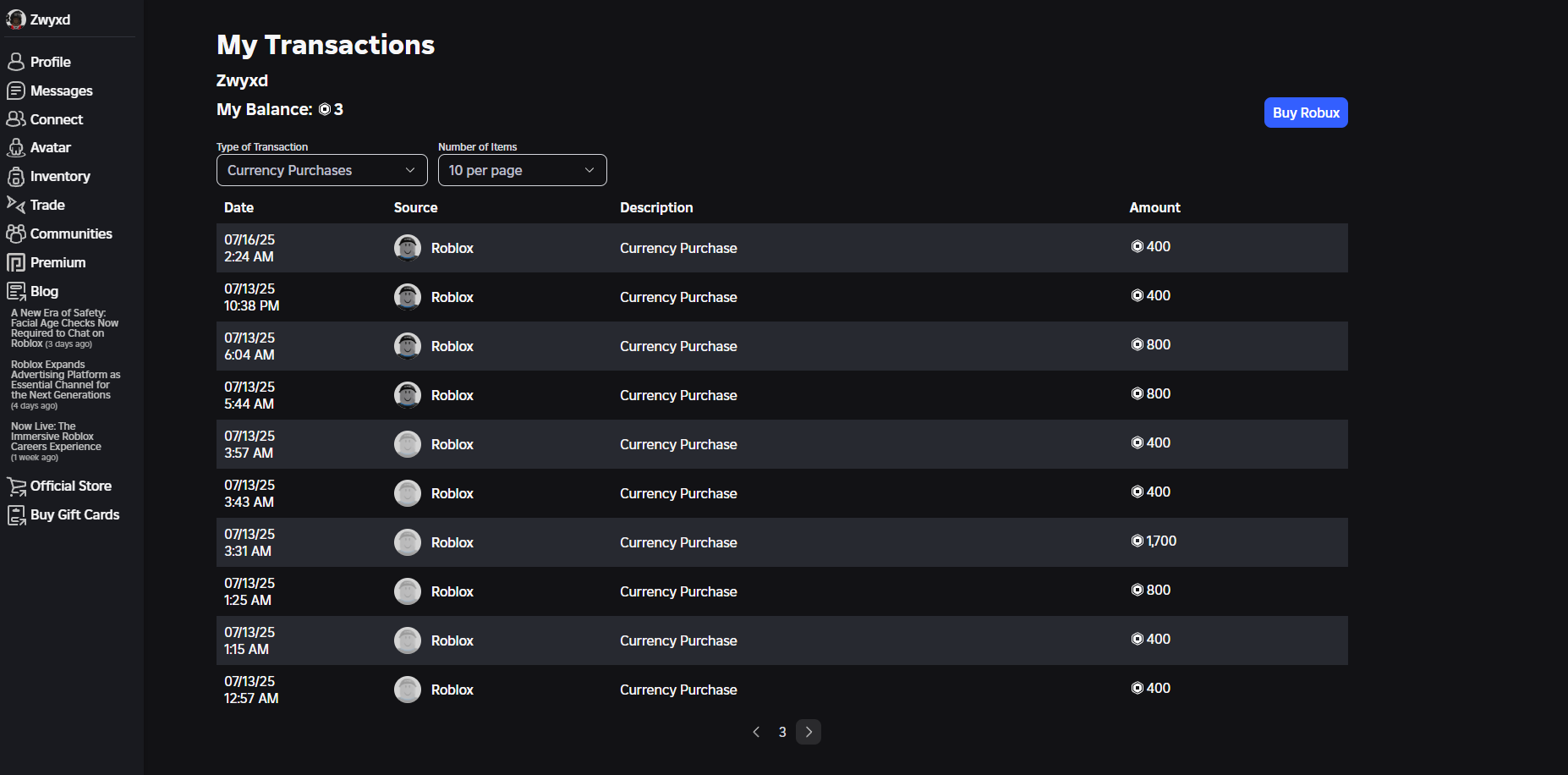Open Communities from the sidebar
The height and width of the screenshot is (775, 1568).
coord(71,234)
